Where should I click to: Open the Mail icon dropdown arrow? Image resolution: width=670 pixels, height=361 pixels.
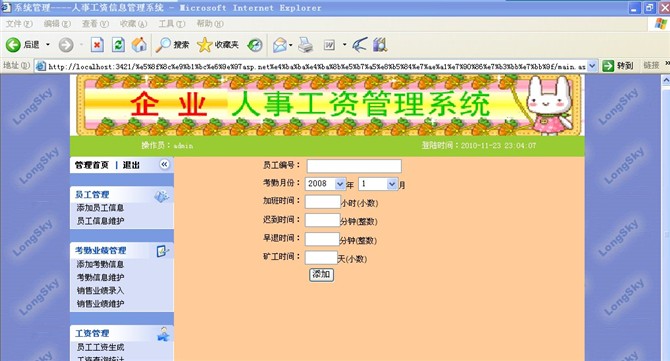(291, 45)
